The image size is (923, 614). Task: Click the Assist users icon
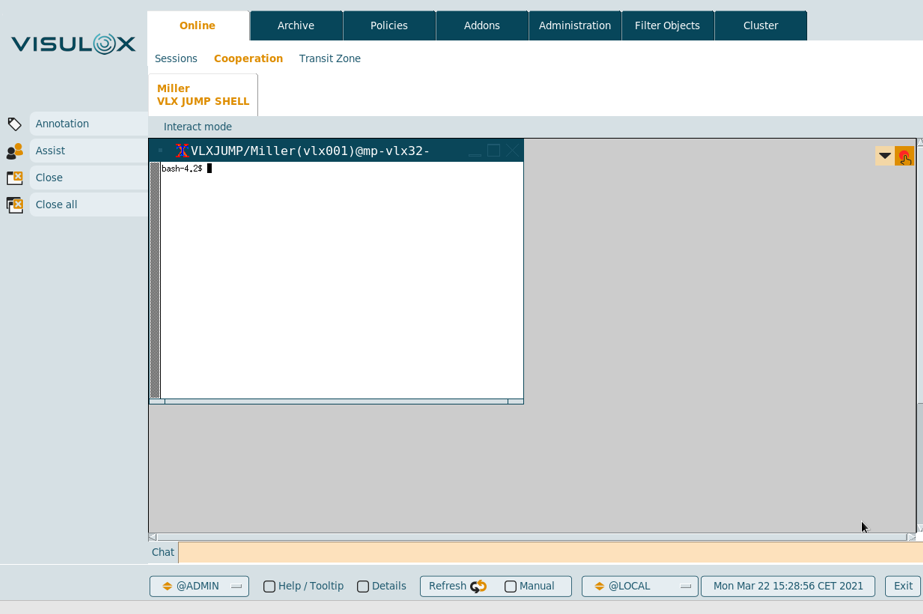pos(14,151)
